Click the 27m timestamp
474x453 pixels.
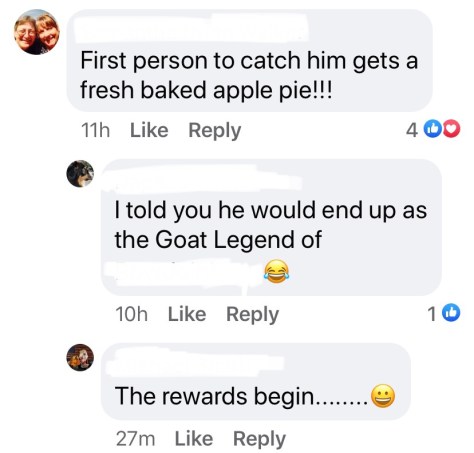[x=135, y=439]
